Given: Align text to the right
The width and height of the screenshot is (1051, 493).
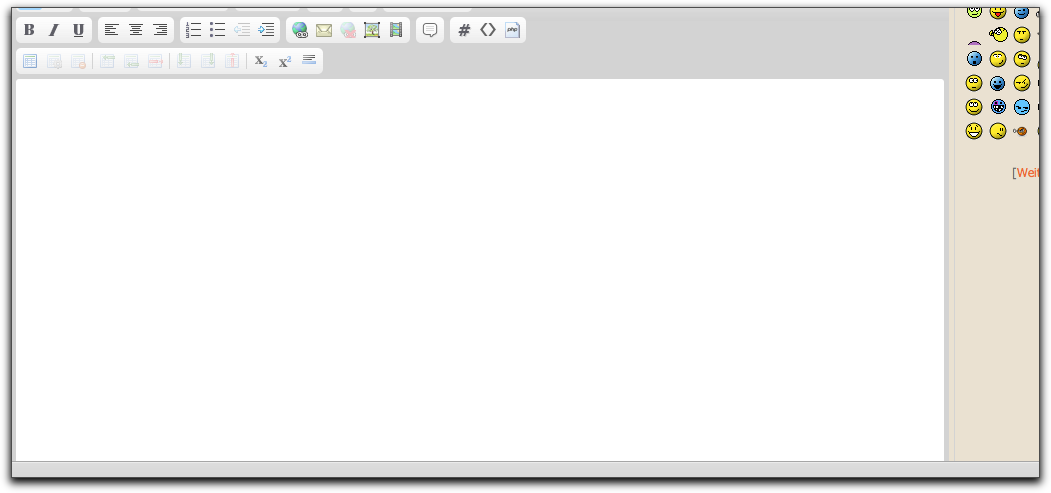Looking at the screenshot, I should [160, 30].
